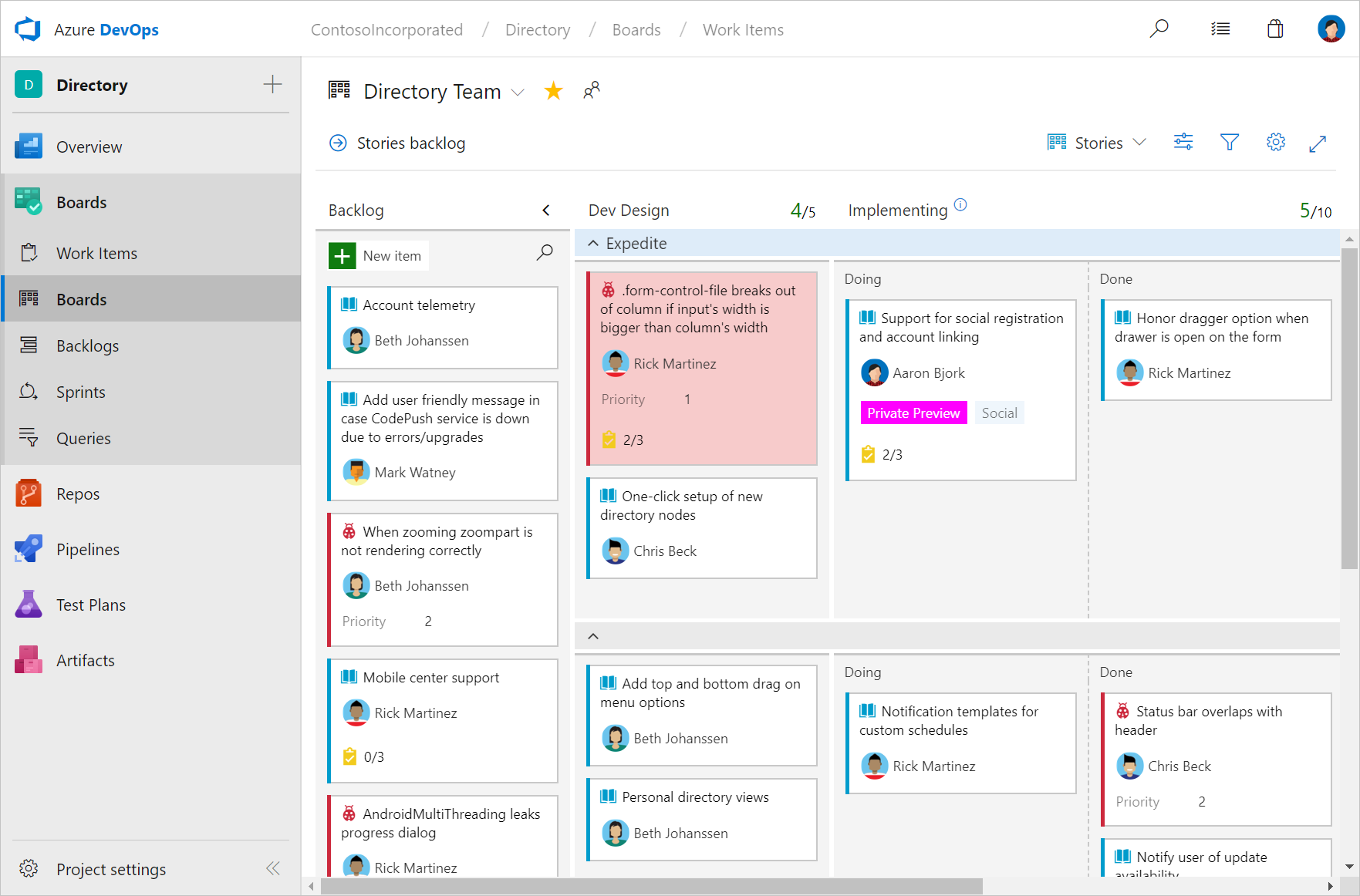Enter full screen mode with expand icon
The height and width of the screenshot is (896, 1360).
(1318, 143)
